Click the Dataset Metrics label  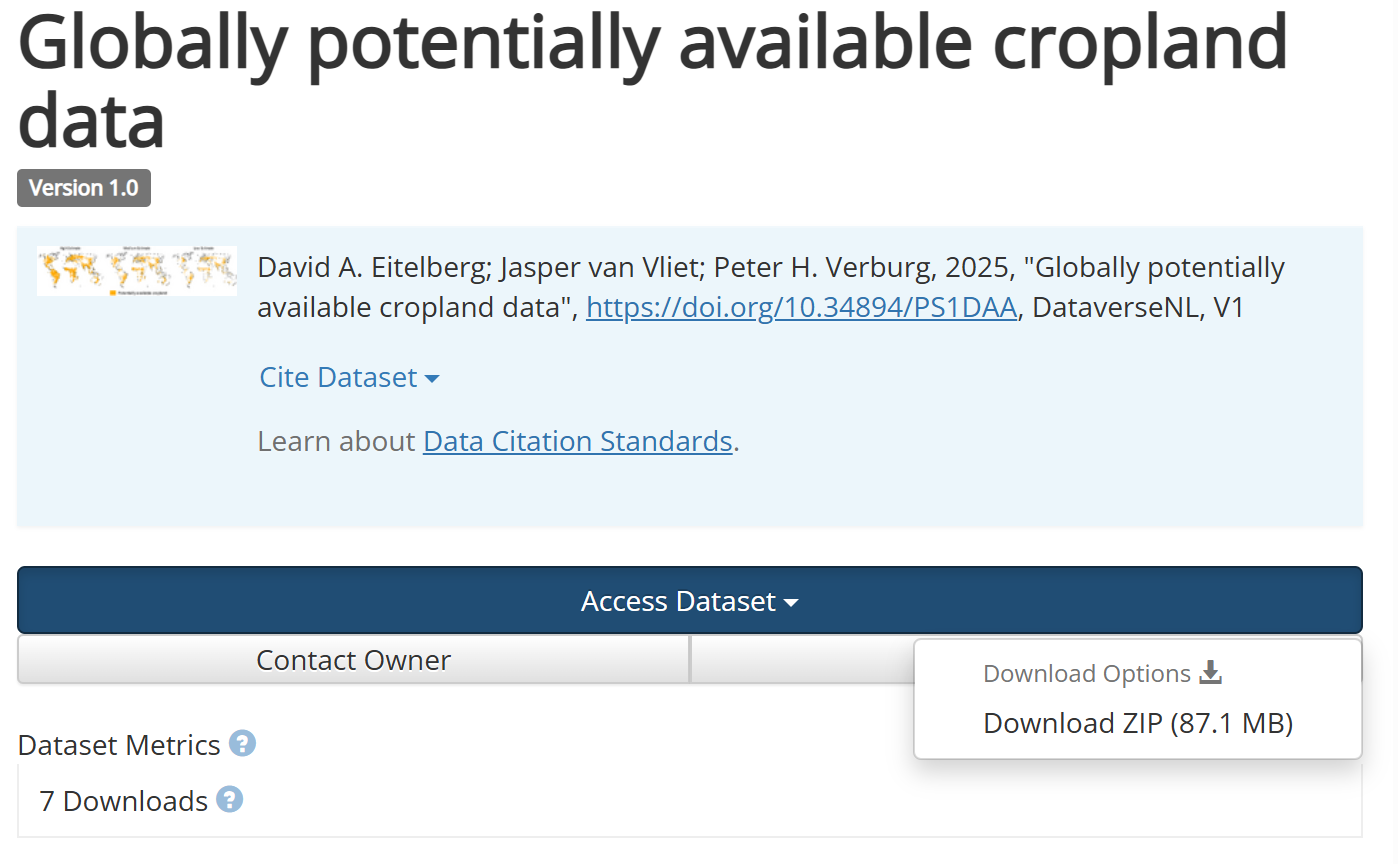(x=119, y=745)
